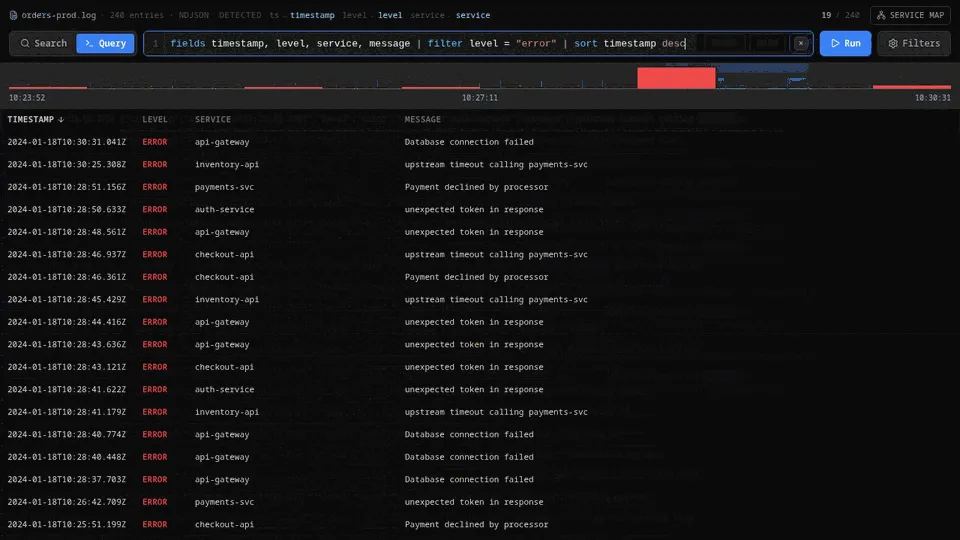Image resolution: width=960 pixels, height=540 pixels.
Task: Select log row 2024-01-18T10:28:45.429Z
Action: (480, 299)
